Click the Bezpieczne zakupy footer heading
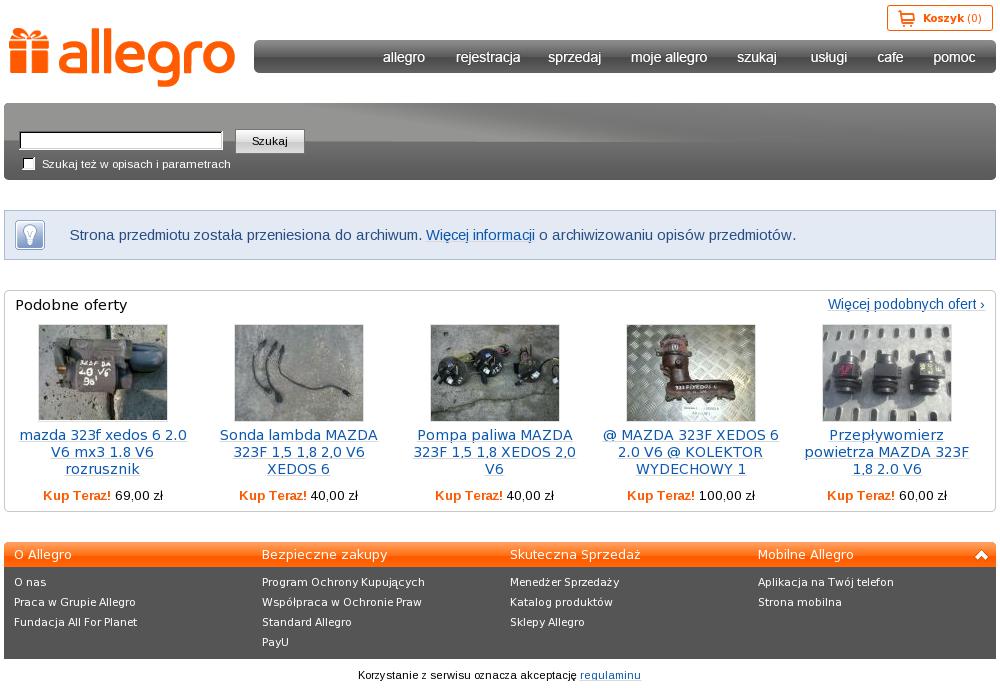The height and width of the screenshot is (695, 1000). (325, 555)
